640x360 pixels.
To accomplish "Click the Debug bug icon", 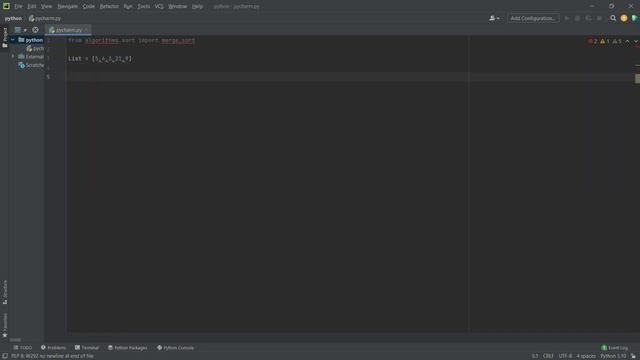I will point(578,18).
